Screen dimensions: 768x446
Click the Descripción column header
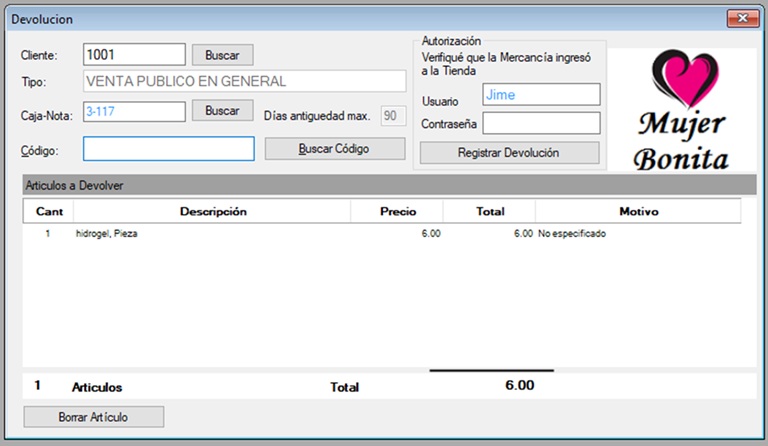(212, 211)
